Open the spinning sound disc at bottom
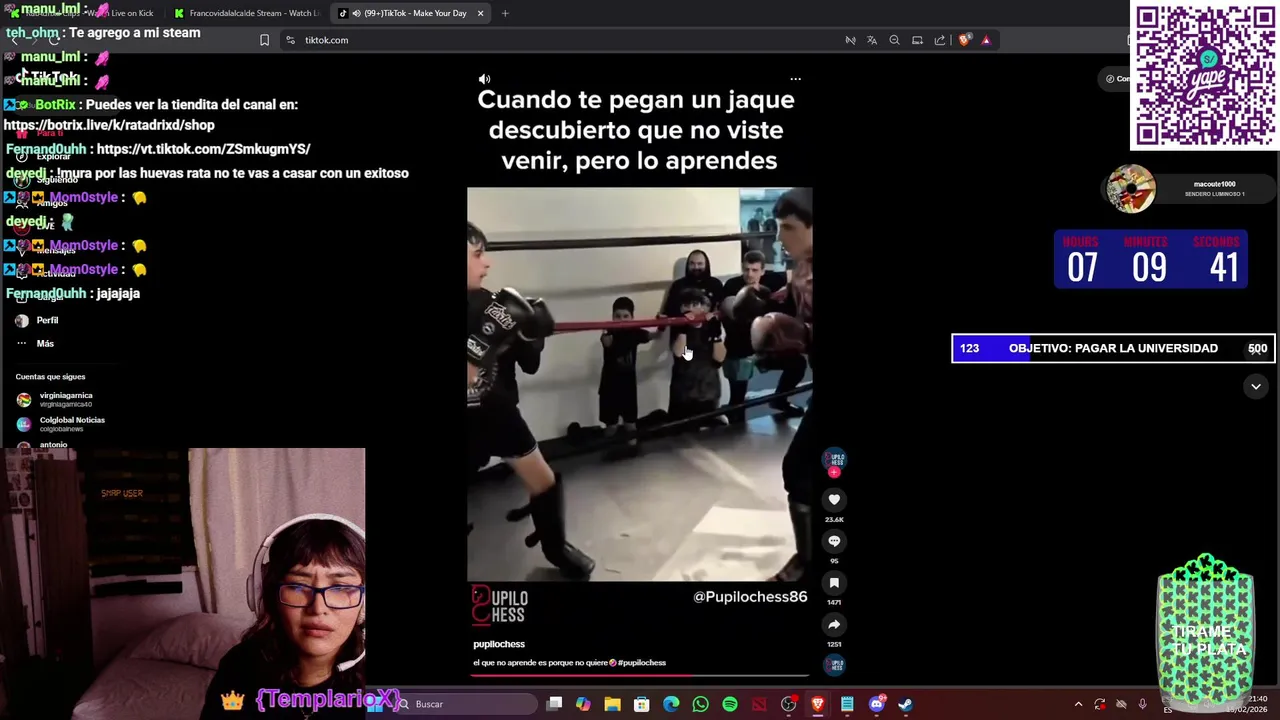The height and width of the screenshot is (720, 1280). coord(836,665)
